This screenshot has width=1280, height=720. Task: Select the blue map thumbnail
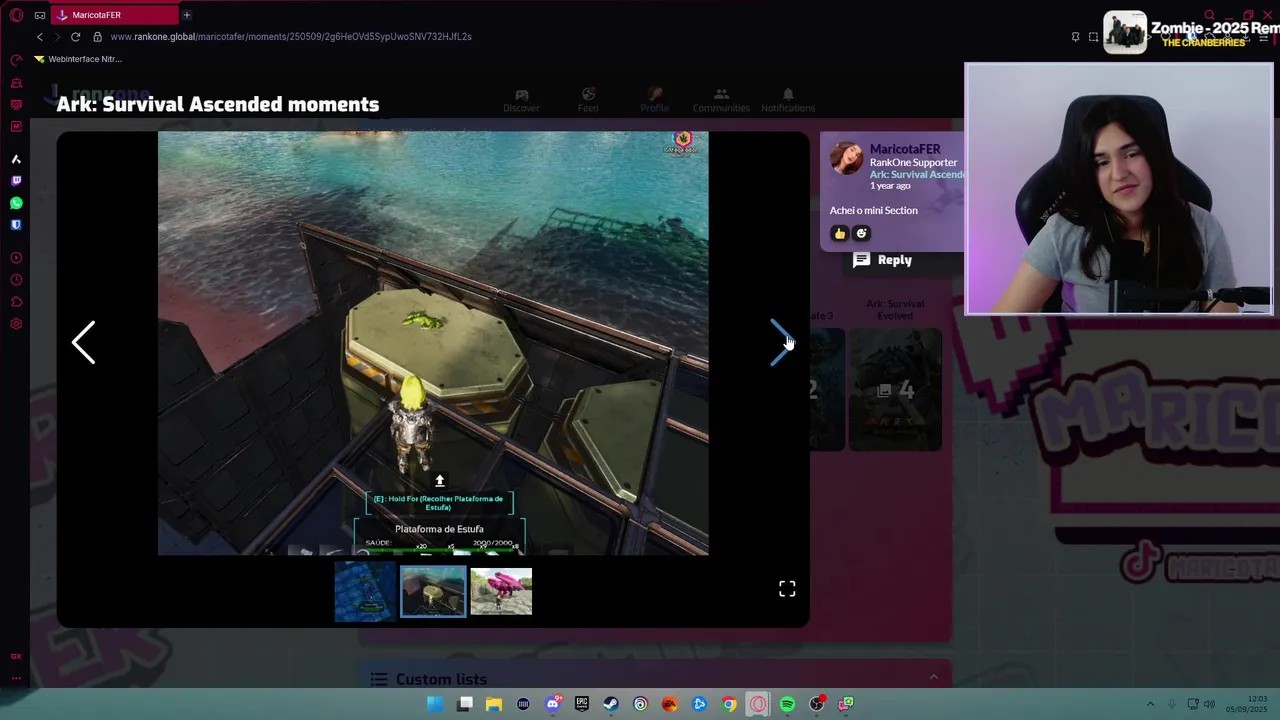(x=365, y=590)
